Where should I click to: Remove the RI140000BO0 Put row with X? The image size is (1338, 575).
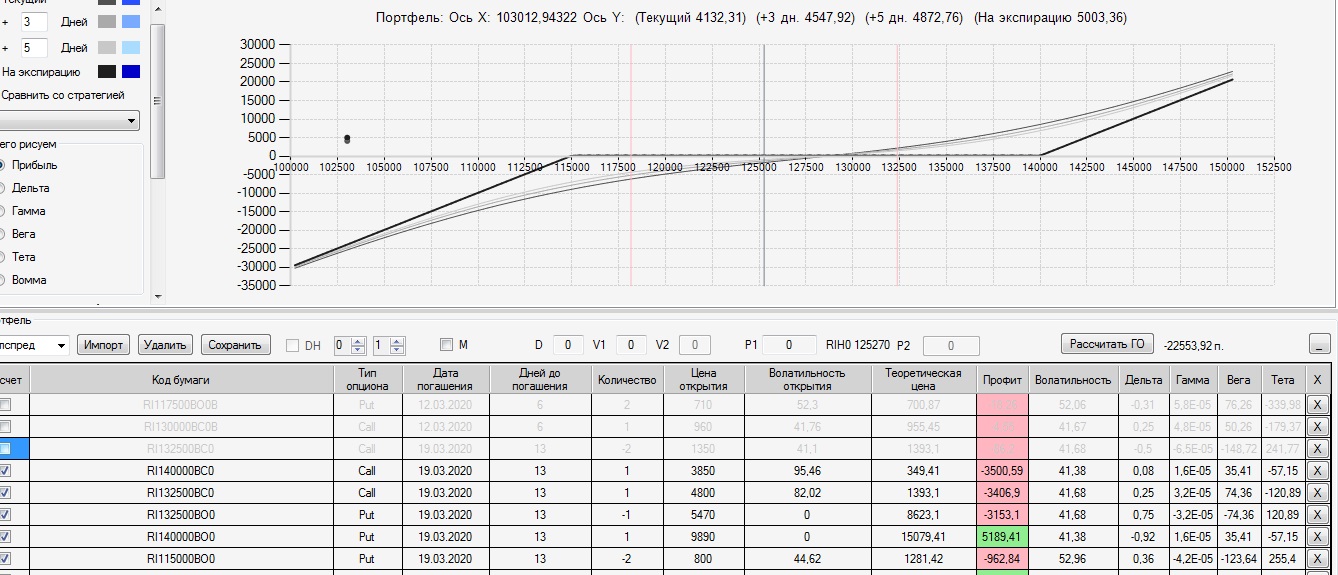coord(1318,536)
